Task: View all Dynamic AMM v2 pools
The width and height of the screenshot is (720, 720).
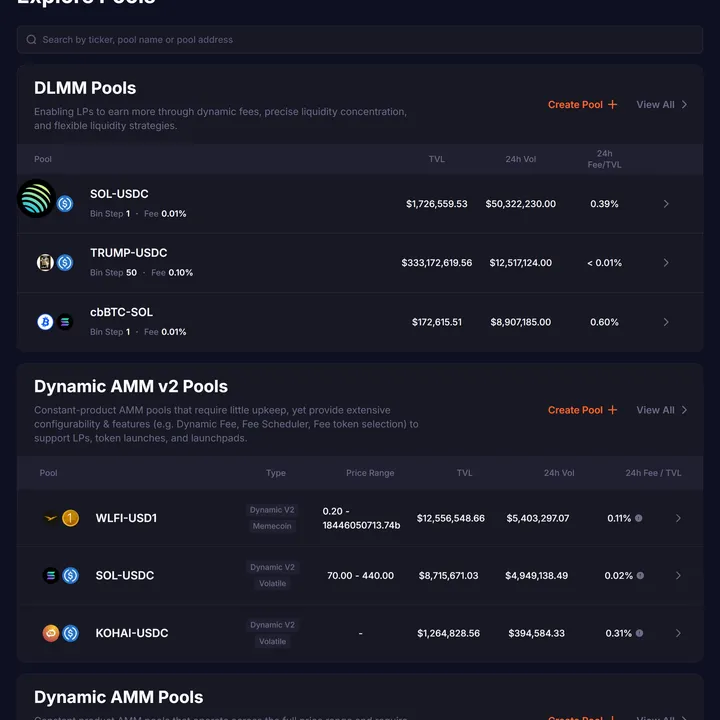Action: (661, 410)
